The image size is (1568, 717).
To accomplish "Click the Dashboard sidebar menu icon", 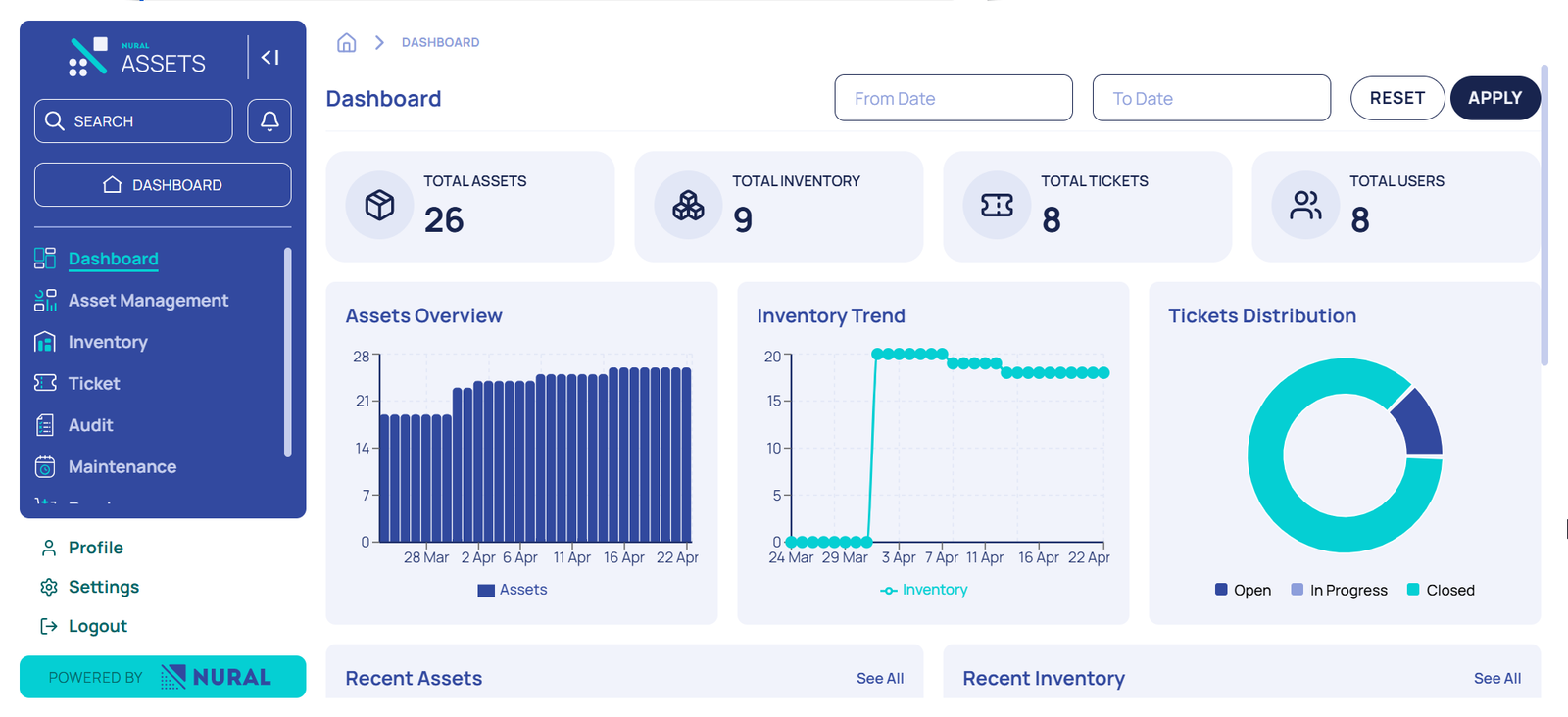I will (45, 259).
